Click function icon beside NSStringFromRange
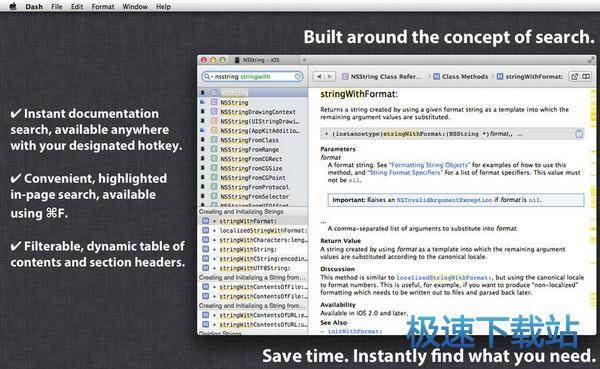 tap(214, 149)
